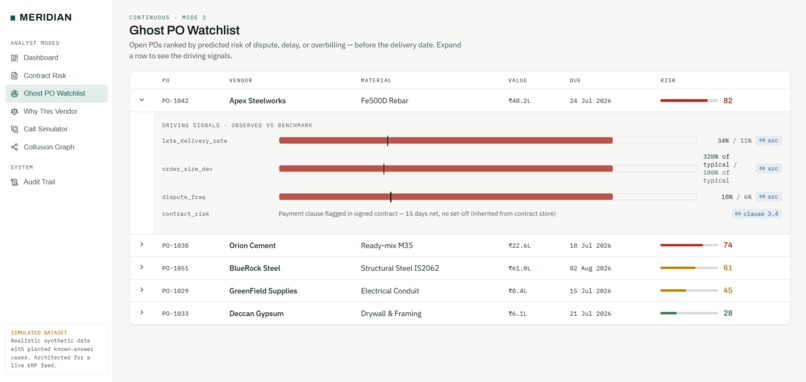Viewport: 806px width, 382px height.
Task: Click the Ghost PO Watchlist radar icon
Action: [14, 94]
